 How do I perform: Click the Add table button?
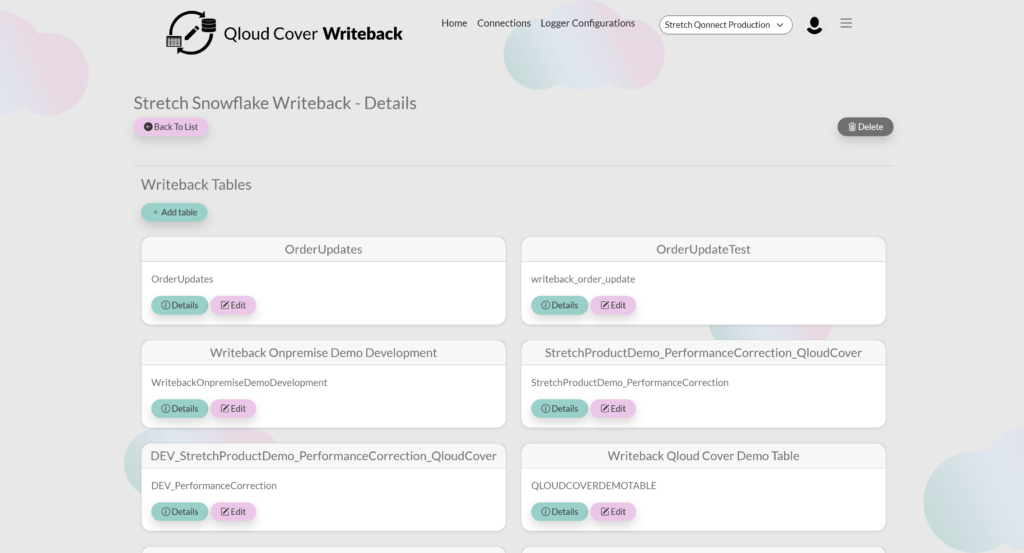[174, 212]
